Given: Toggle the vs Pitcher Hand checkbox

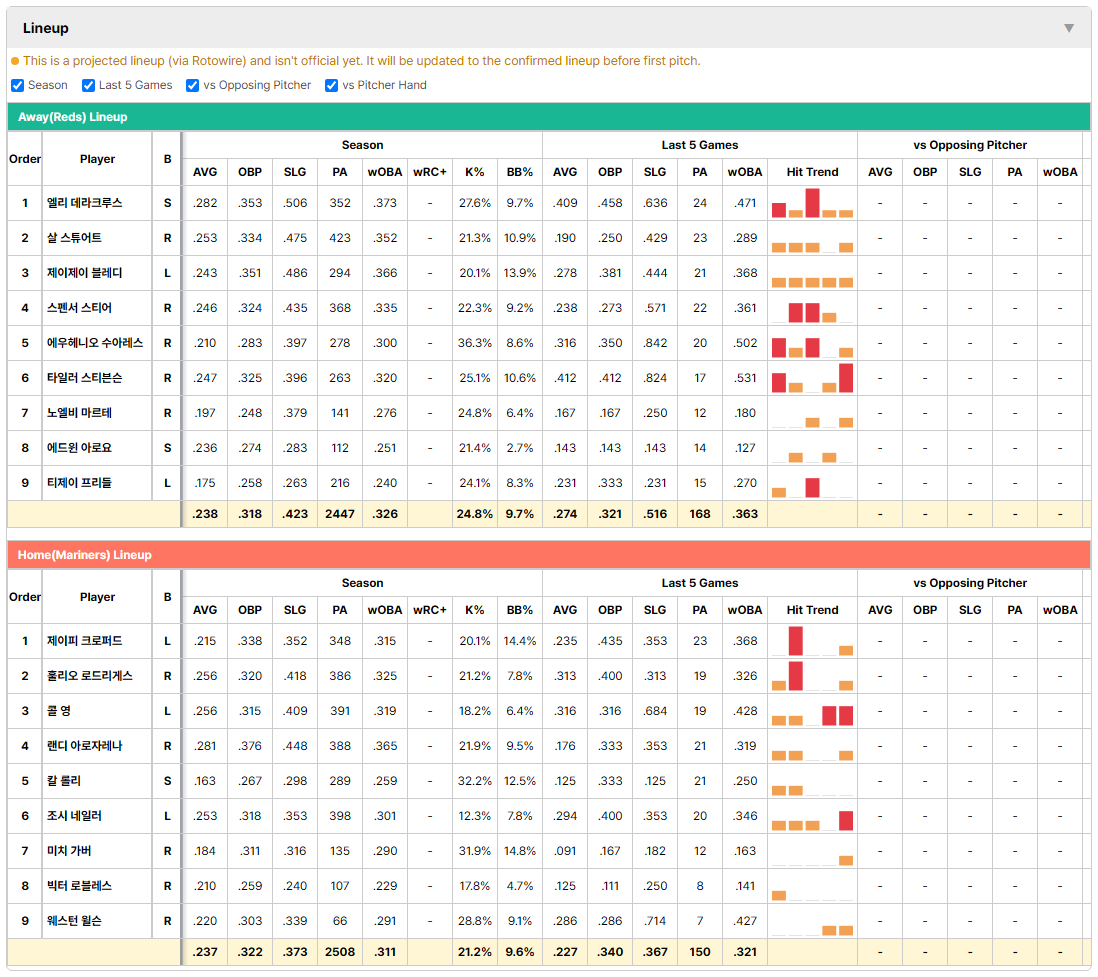Looking at the screenshot, I should (x=331, y=85).
